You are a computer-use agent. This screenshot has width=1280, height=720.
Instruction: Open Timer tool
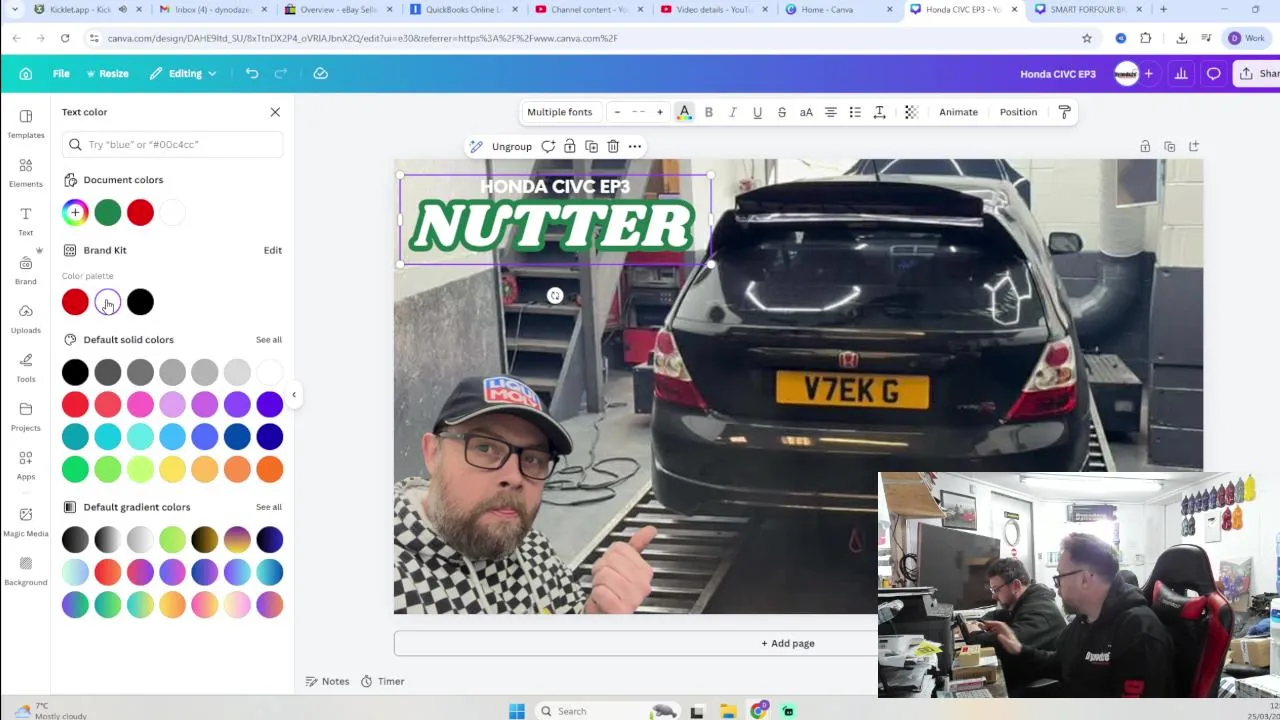383,681
